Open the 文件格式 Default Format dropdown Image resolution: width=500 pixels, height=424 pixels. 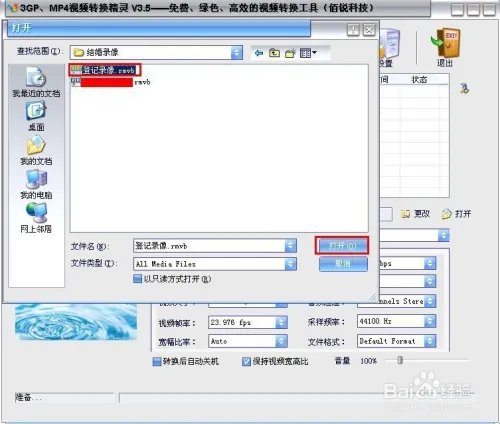(x=430, y=341)
